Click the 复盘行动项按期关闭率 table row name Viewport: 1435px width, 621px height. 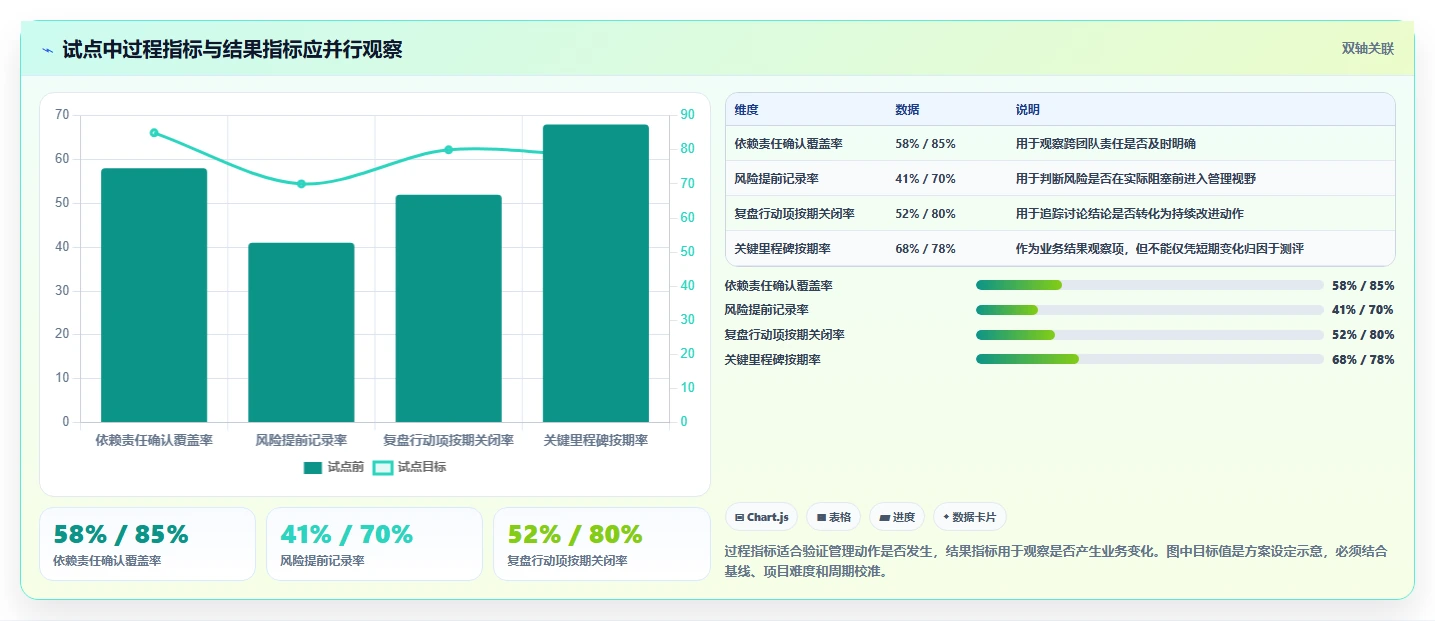(794, 214)
